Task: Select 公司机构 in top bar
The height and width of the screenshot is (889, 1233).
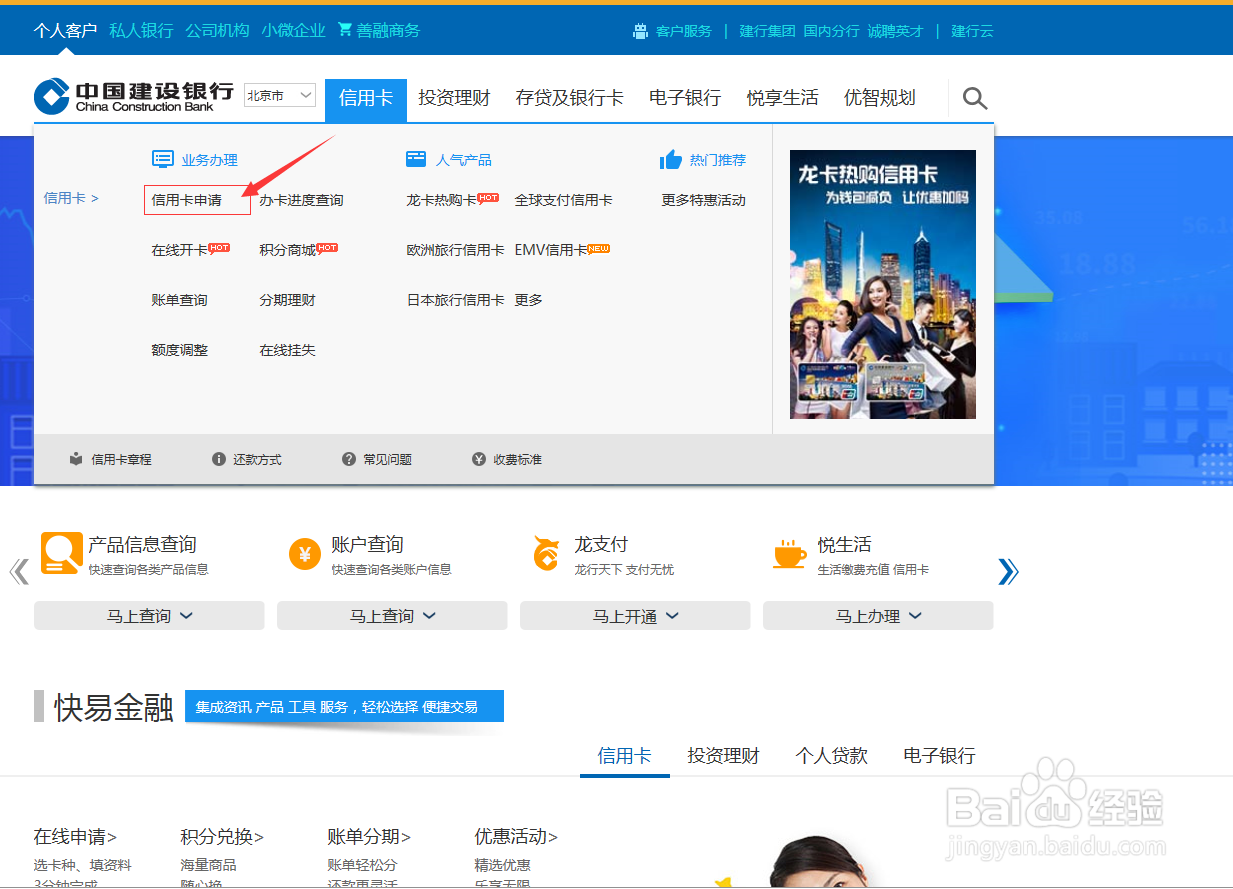Action: pos(217,30)
